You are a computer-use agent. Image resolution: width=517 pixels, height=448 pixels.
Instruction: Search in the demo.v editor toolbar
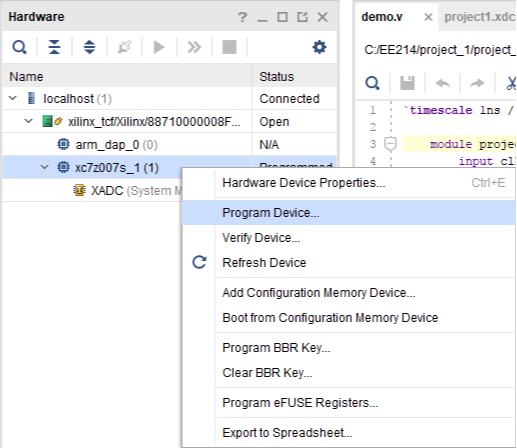[x=372, y=83]
